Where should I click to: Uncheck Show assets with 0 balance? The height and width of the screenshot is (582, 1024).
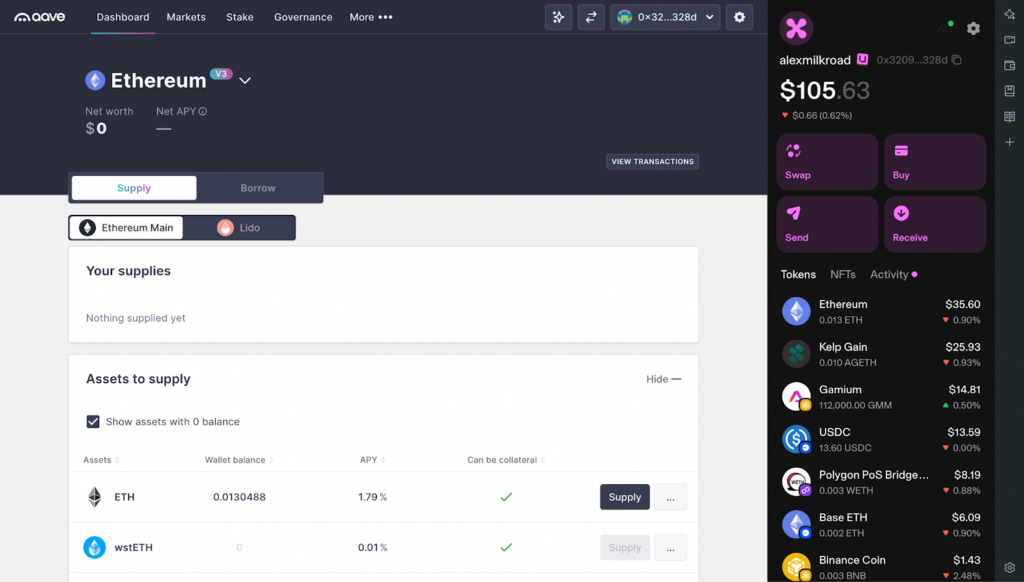pos(93,422)
